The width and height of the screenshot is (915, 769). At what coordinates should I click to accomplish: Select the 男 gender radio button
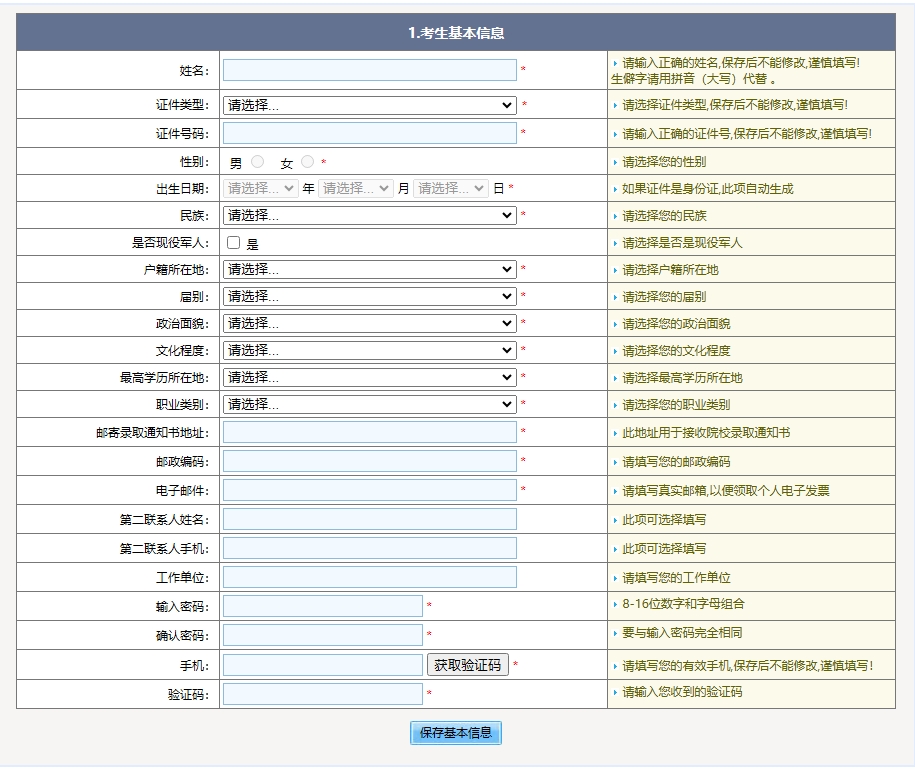[x=258, y=160]
